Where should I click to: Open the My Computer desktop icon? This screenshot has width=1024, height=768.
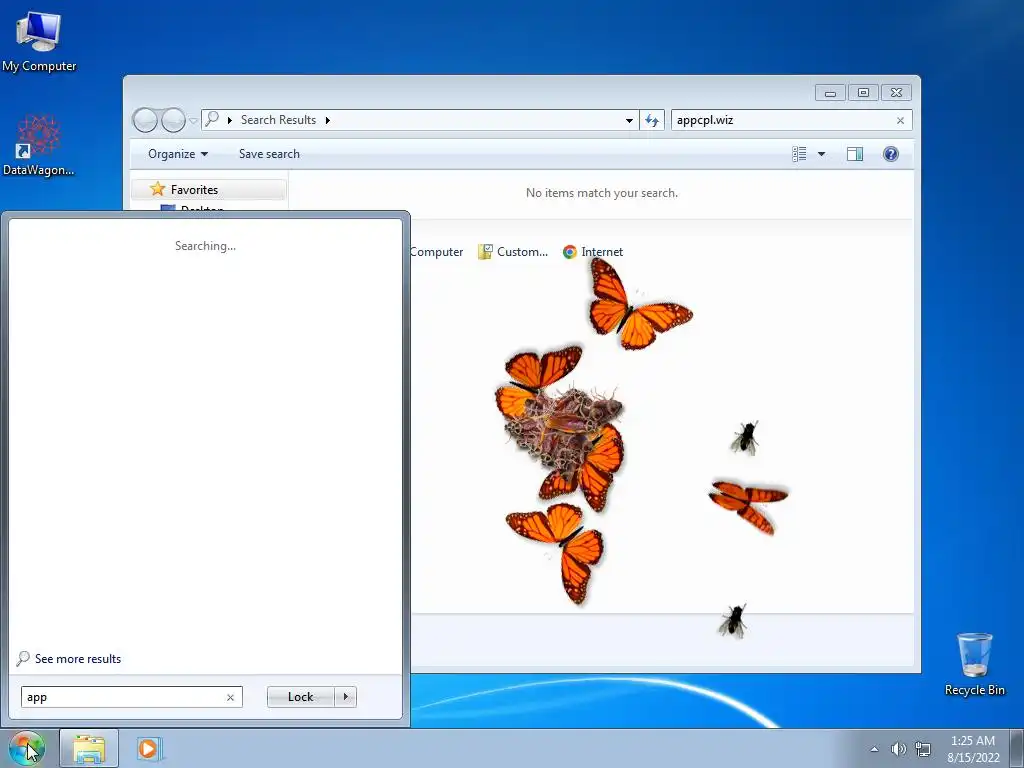click(x=39, y=40)
